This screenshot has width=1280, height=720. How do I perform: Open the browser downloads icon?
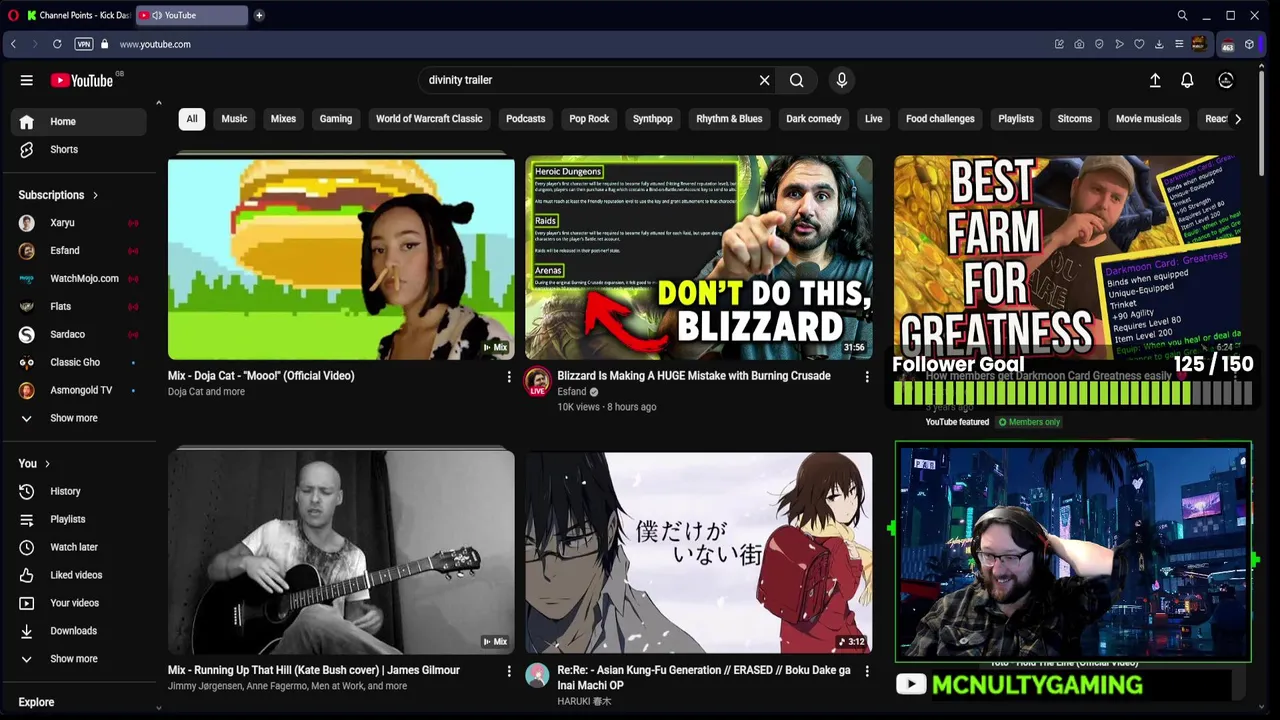tap(1159, 44)
